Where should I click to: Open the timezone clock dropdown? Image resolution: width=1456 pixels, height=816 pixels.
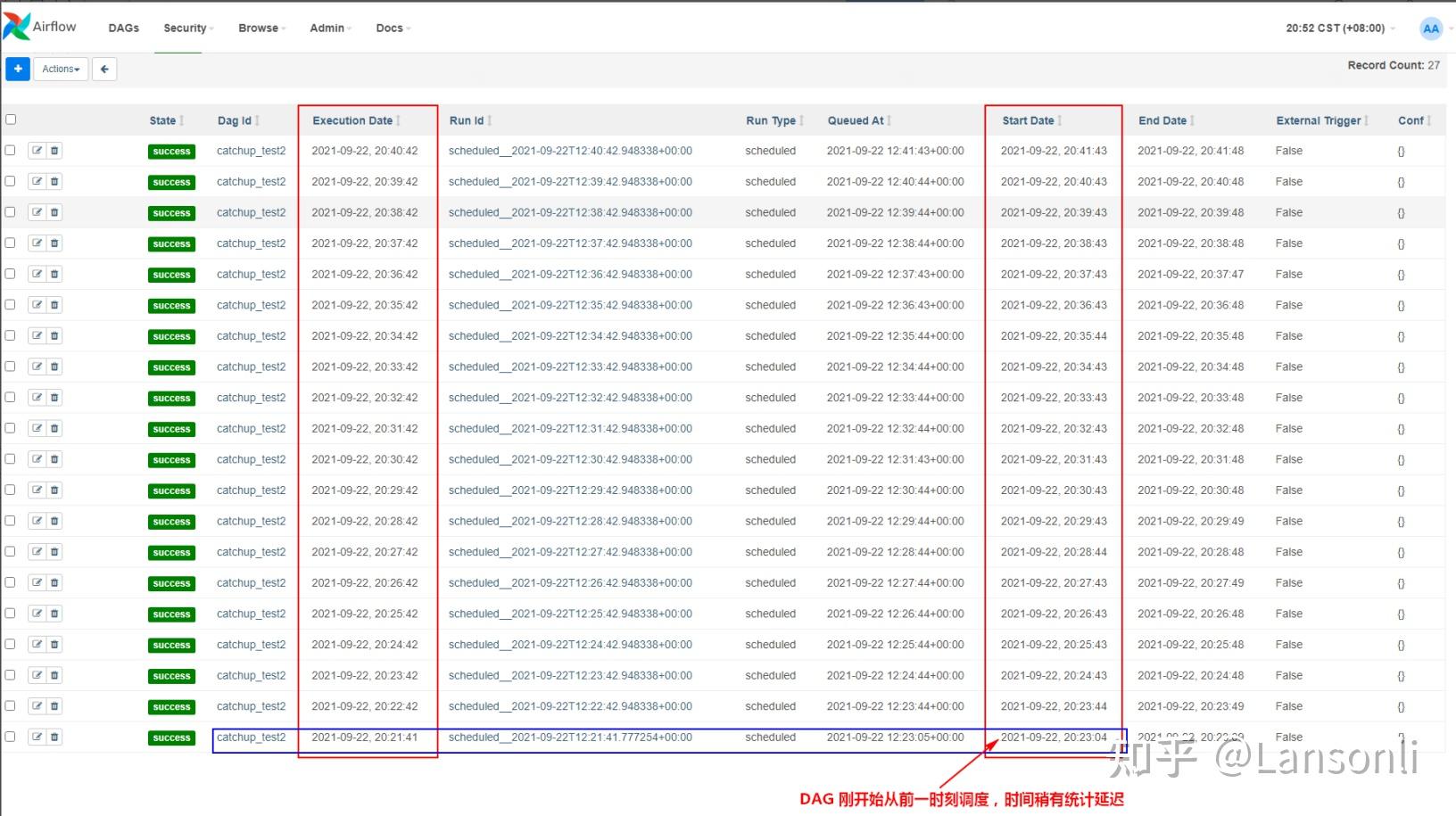click(x=1340, y=29)
